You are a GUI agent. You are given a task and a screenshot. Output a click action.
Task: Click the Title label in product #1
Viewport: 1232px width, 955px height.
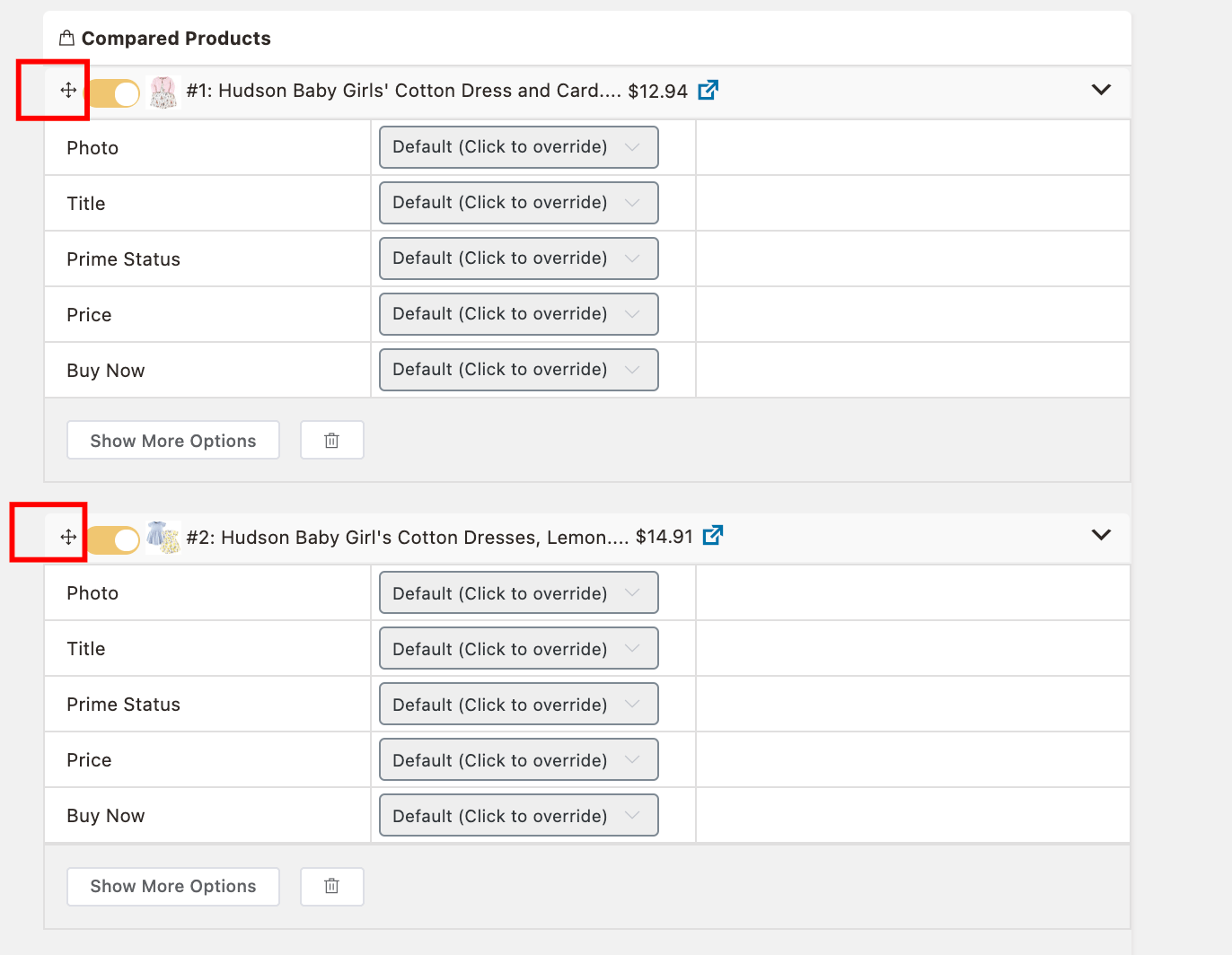tap(86, 204)
